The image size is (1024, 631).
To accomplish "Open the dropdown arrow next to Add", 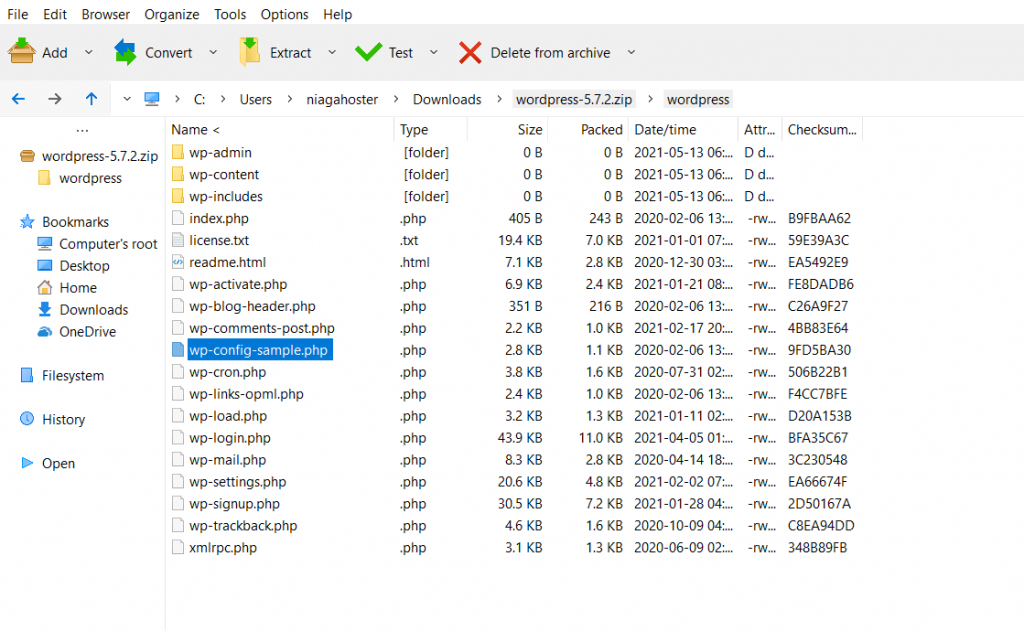I will pyautogui.click(x=88, y=52).
